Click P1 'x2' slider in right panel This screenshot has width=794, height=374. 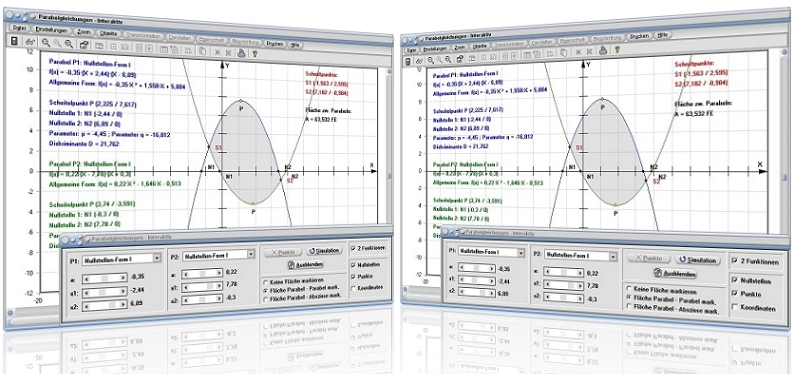[477, 292]
